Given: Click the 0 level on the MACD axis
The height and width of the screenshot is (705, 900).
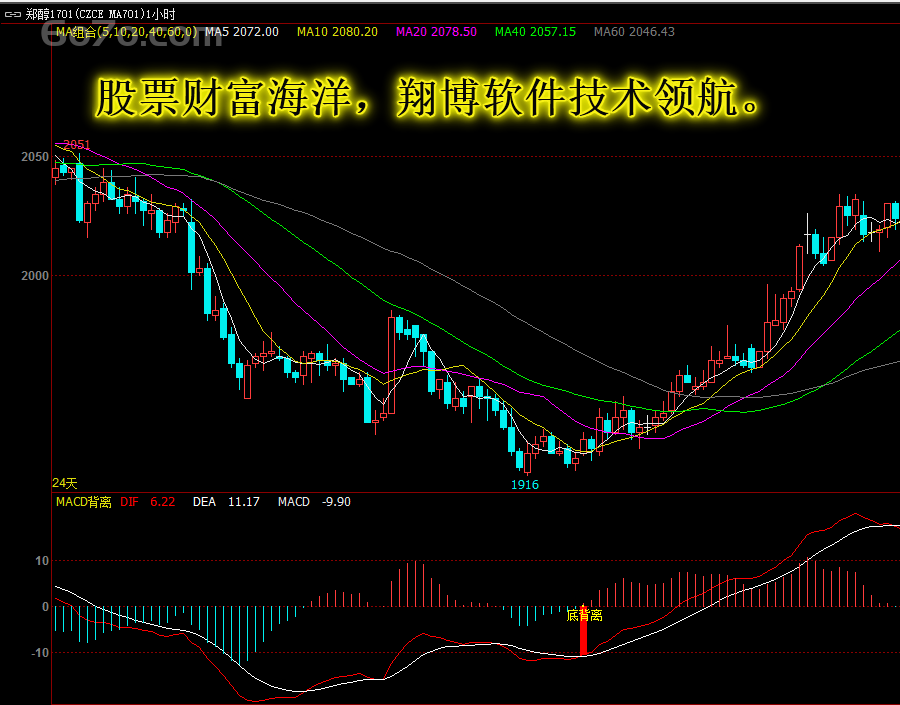Looking at the screenshot, I should coord(45,607).
